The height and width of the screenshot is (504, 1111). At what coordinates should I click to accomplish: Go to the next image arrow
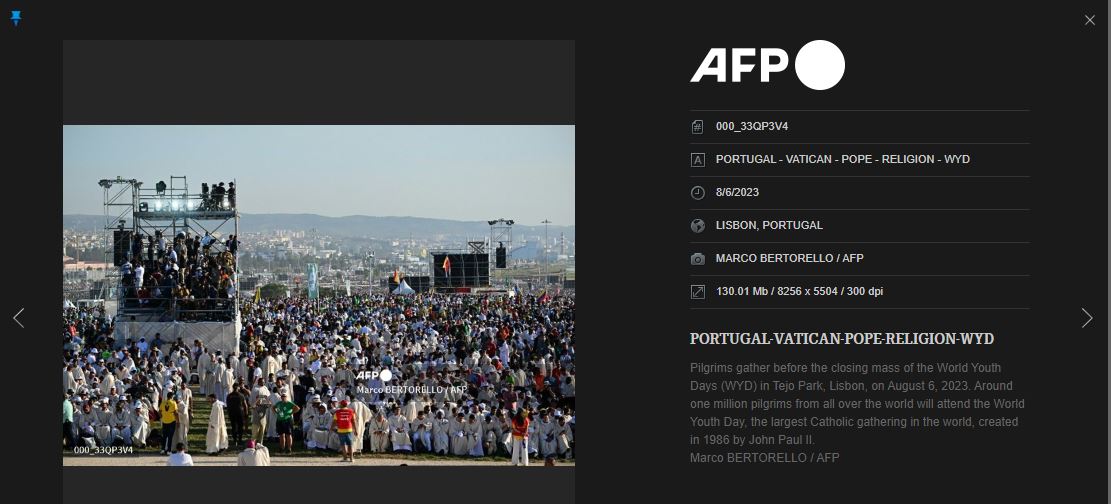1087,318
